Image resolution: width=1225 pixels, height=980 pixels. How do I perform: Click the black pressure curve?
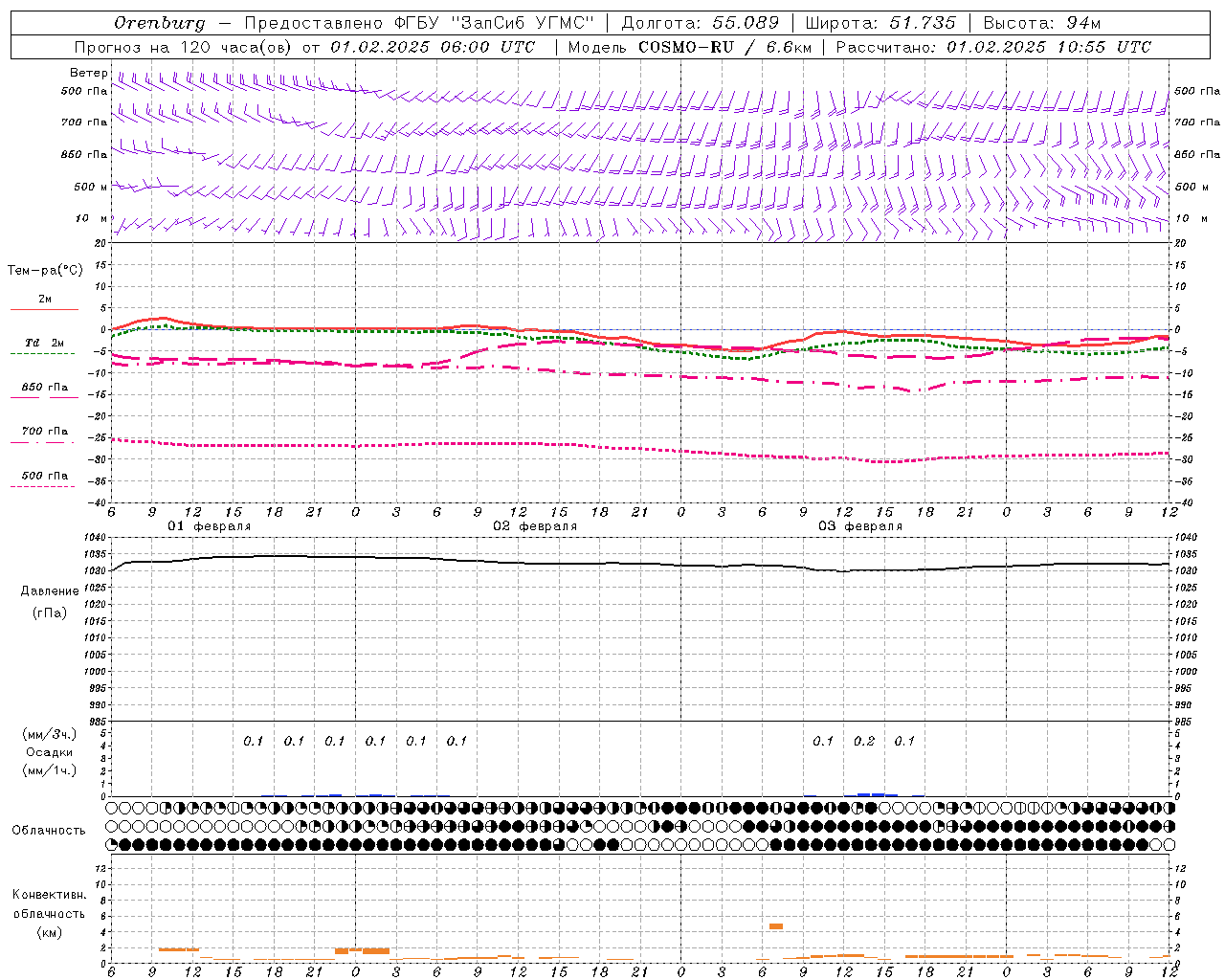click(x=639, y=564)
